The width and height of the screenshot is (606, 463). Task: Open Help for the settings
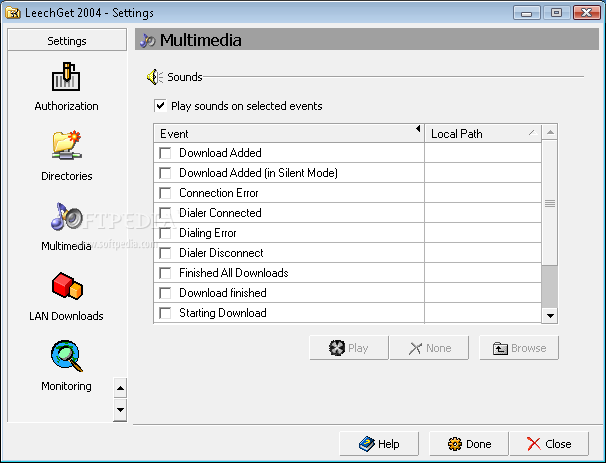[379, 444]
